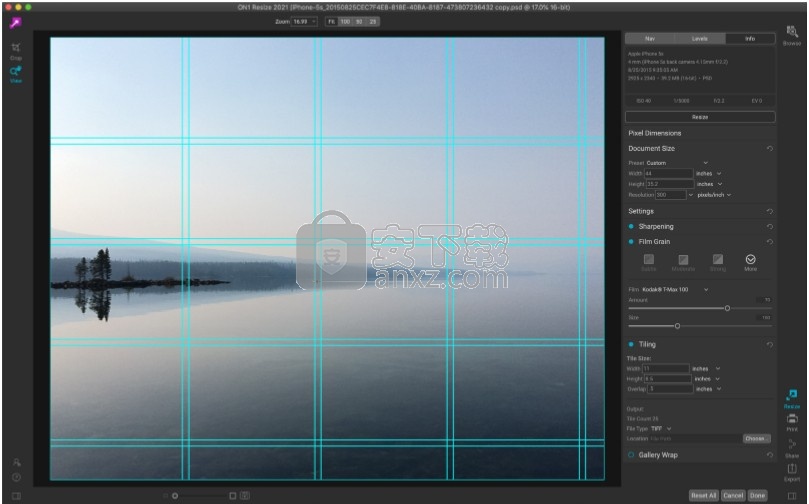Reset the Sharpening settings
The width and height of the screenshot is (809, 504).
pos(769,226)
